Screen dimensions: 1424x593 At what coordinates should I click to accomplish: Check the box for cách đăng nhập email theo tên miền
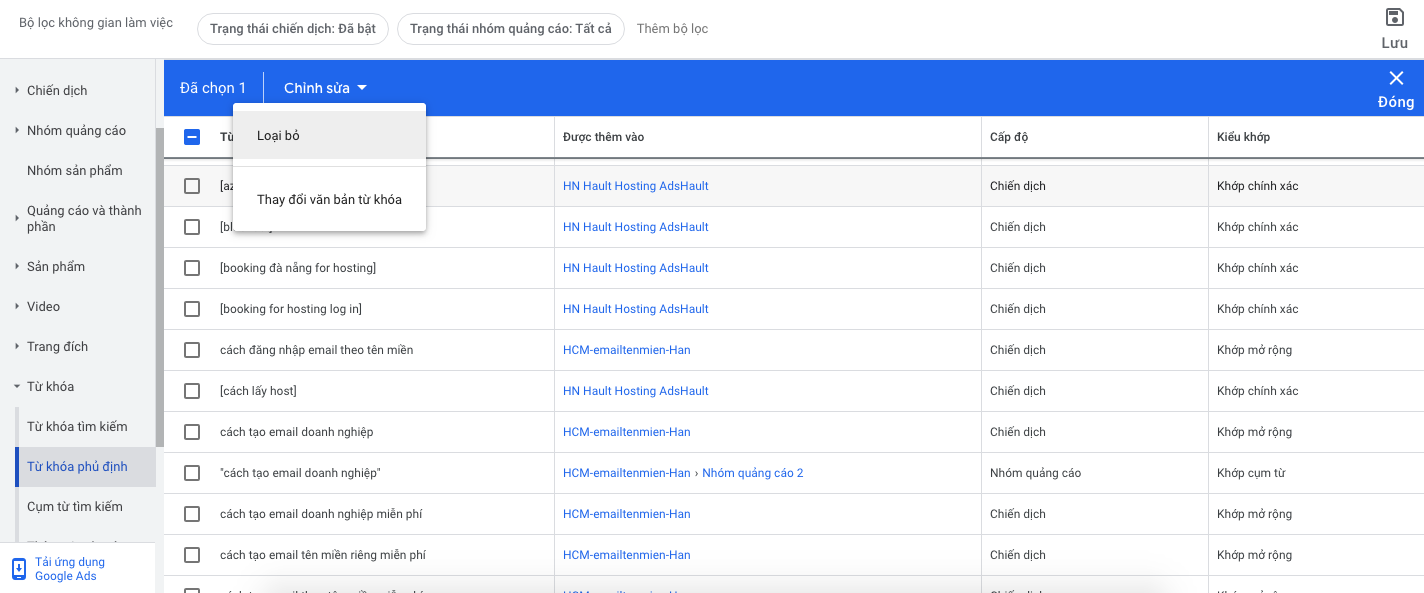click(x=192, y=350)
